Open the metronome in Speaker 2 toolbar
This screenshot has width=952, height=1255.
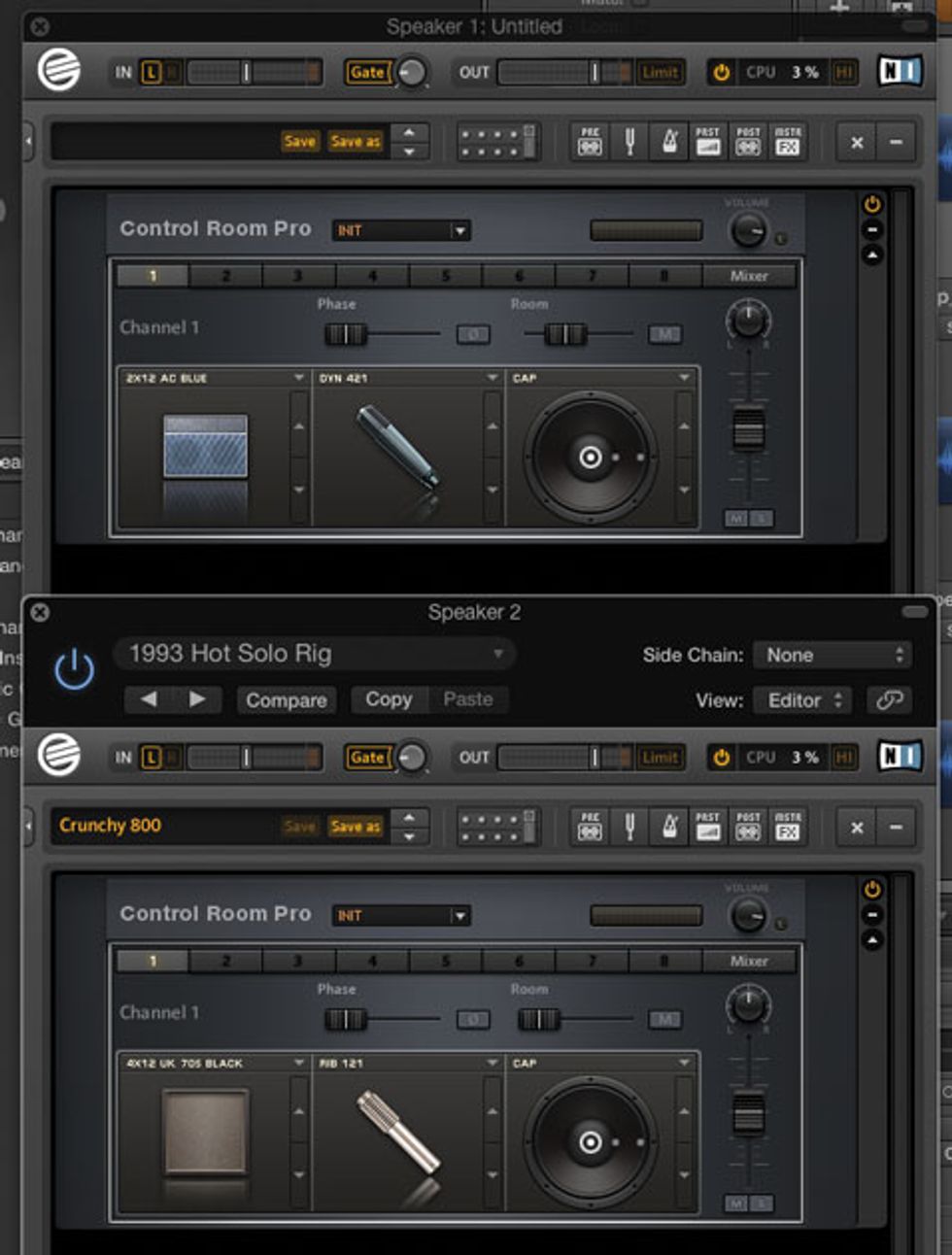tap(669, 828)
